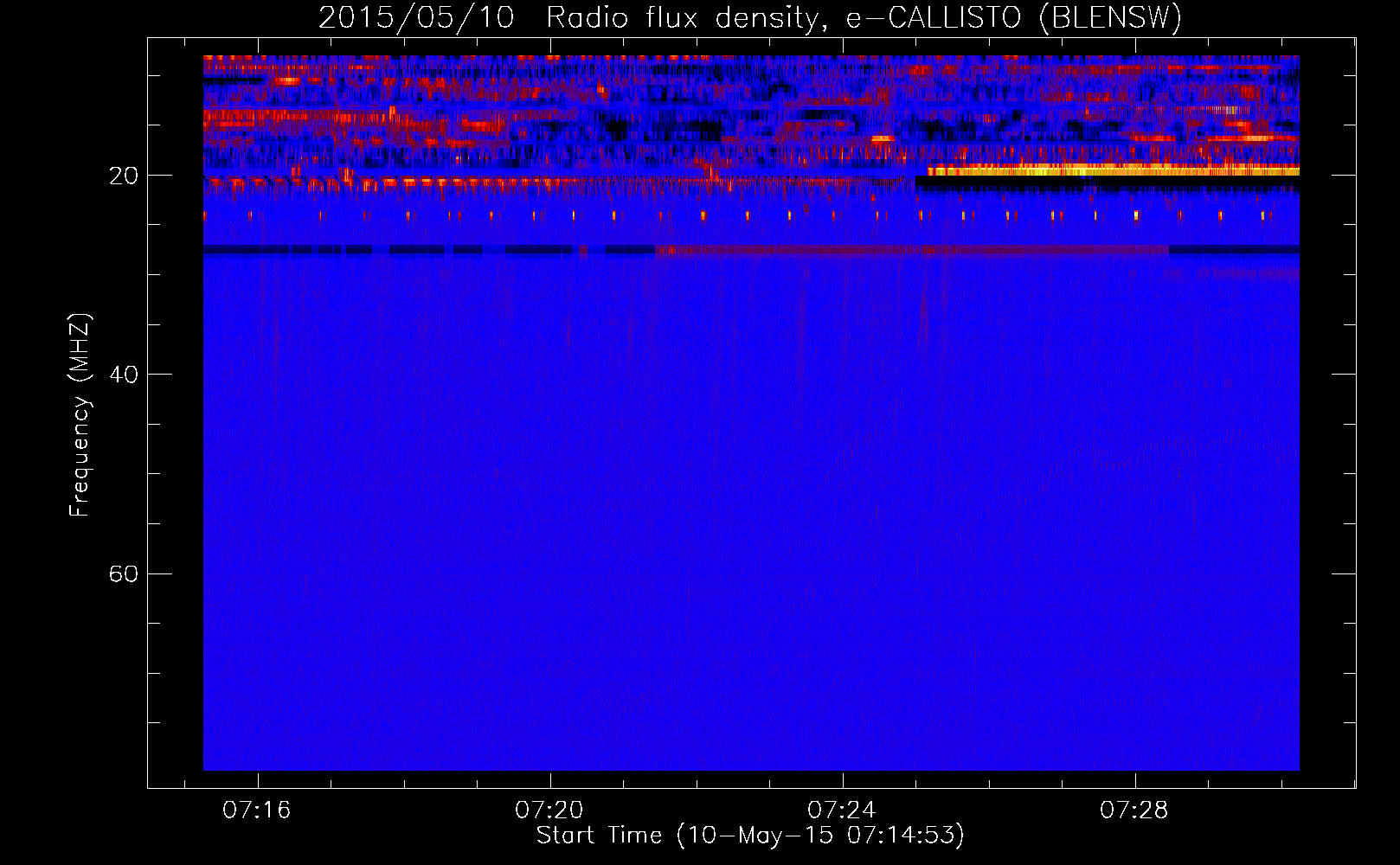Click the 60 MHz frequency tick label

124,573
